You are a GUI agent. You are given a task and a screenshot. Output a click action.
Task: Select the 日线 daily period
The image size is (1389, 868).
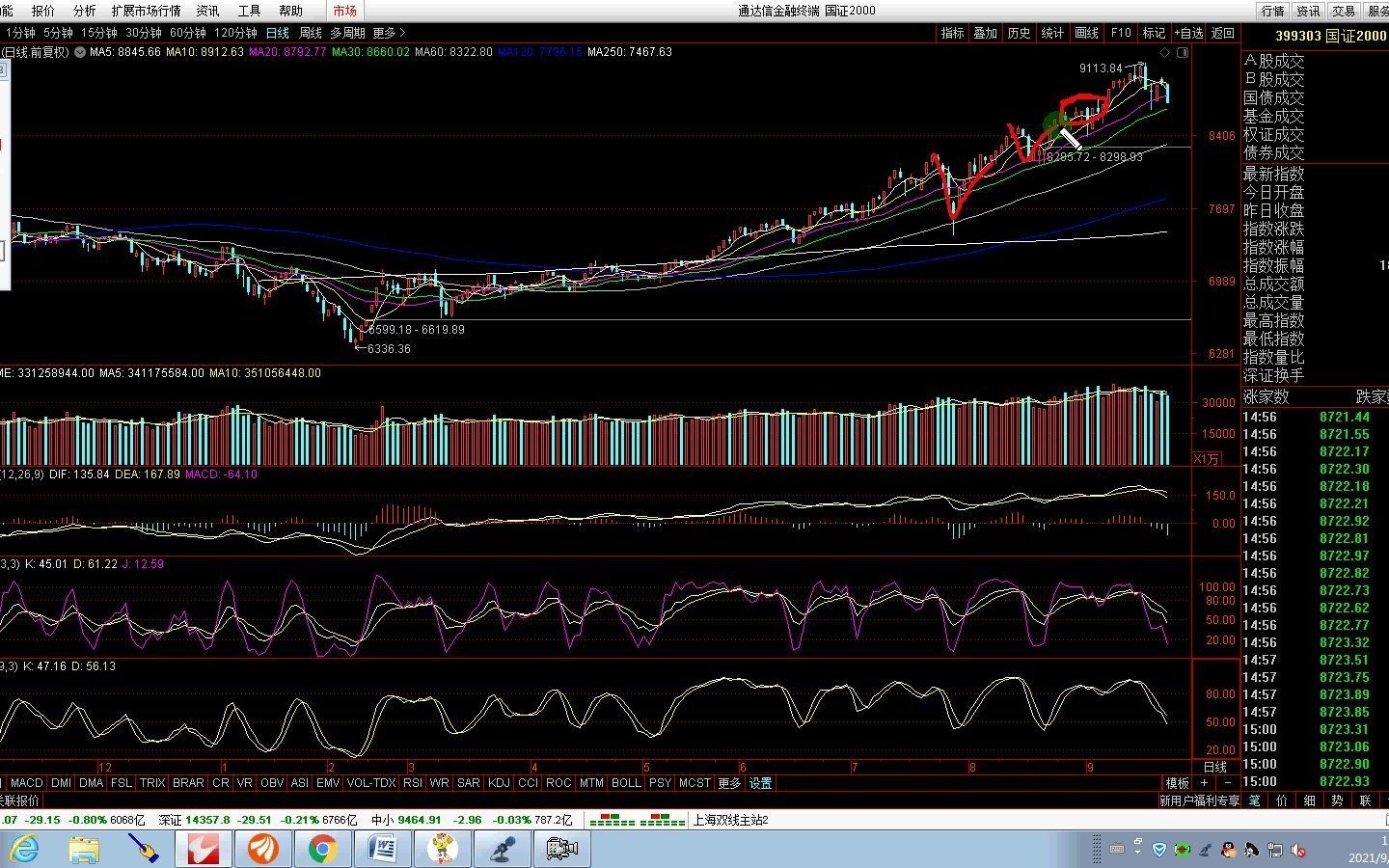[278, 33]
